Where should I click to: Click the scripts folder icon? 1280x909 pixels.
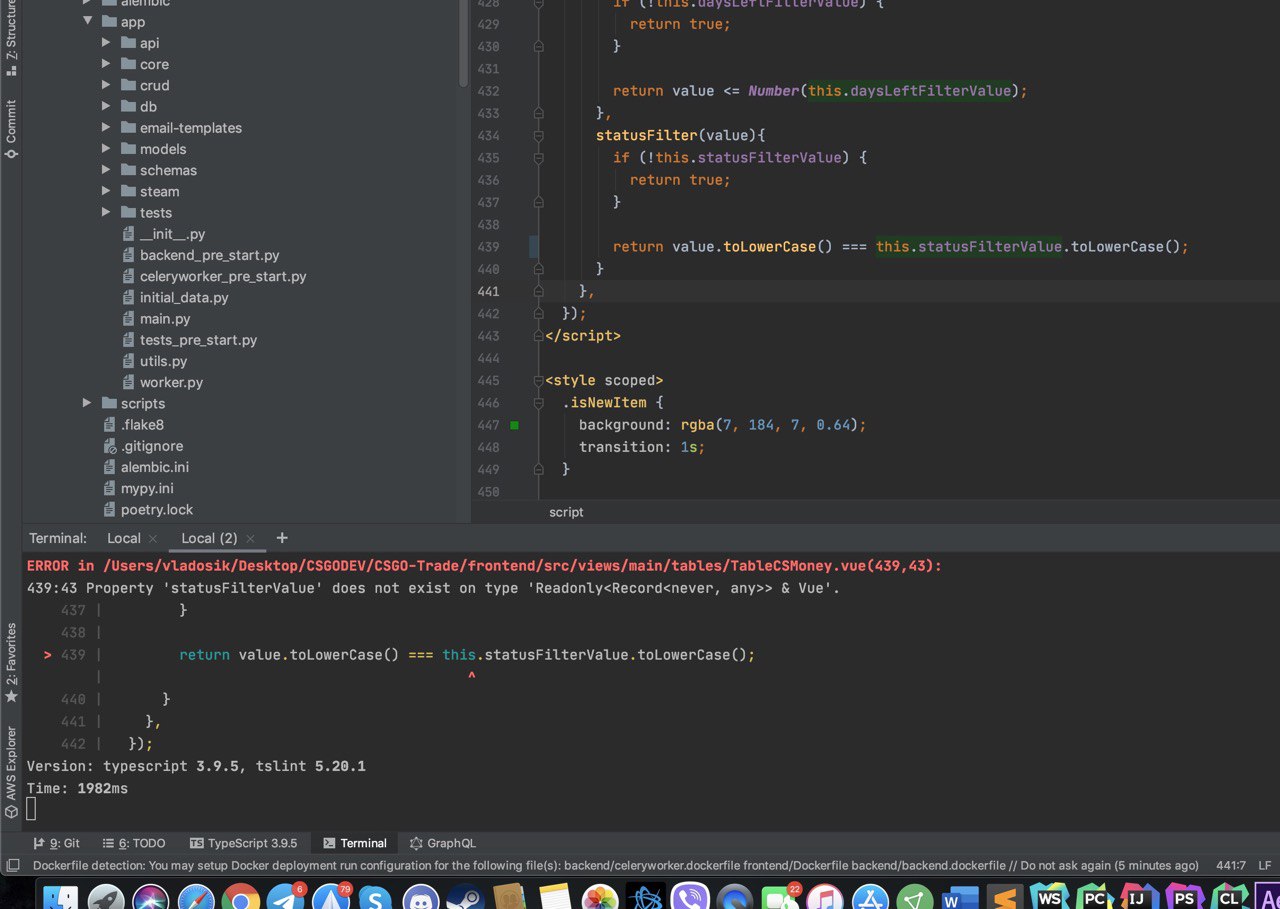pos(110,404)
